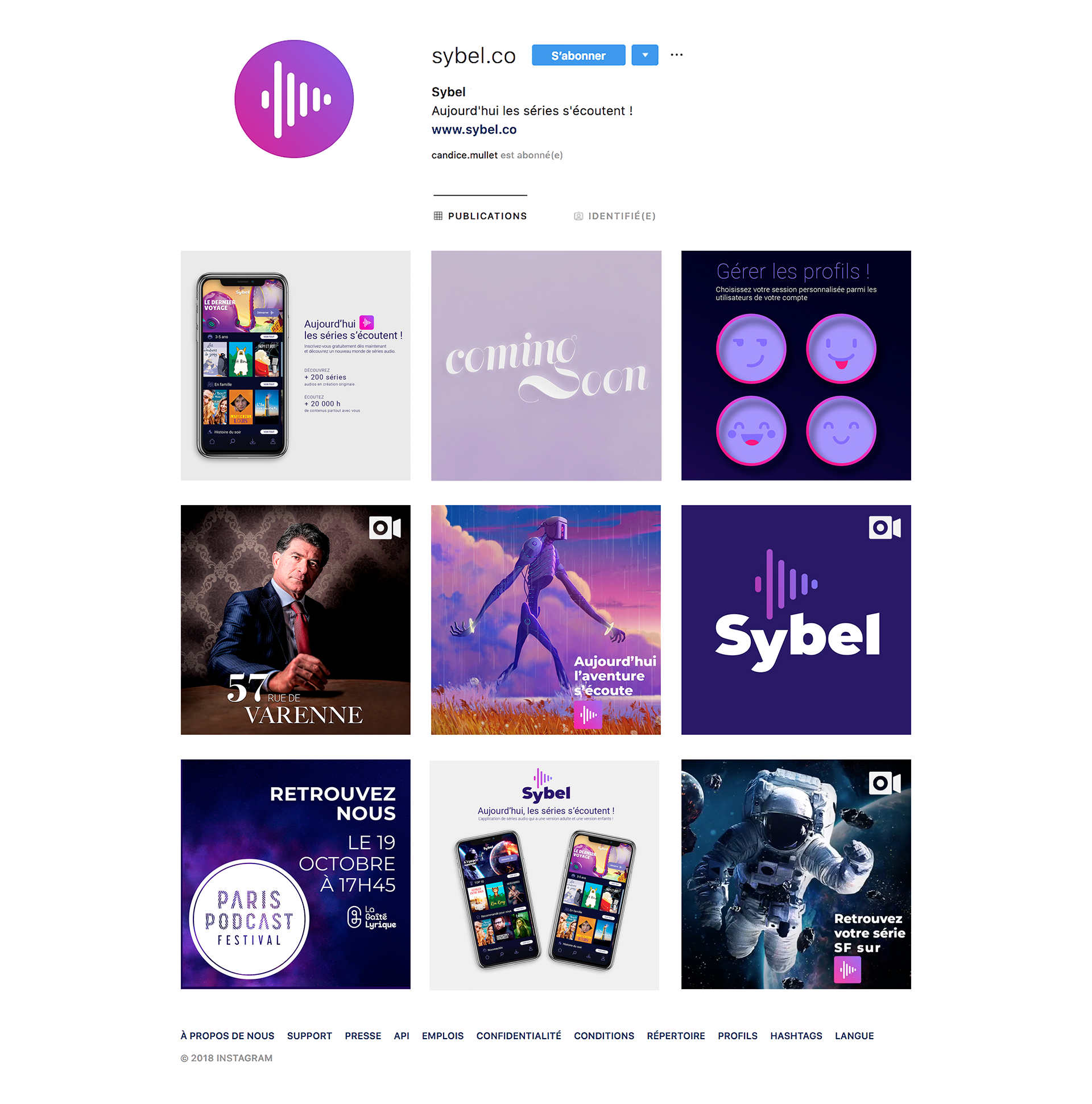Open the three-dot options menu

tap(677, 55)
